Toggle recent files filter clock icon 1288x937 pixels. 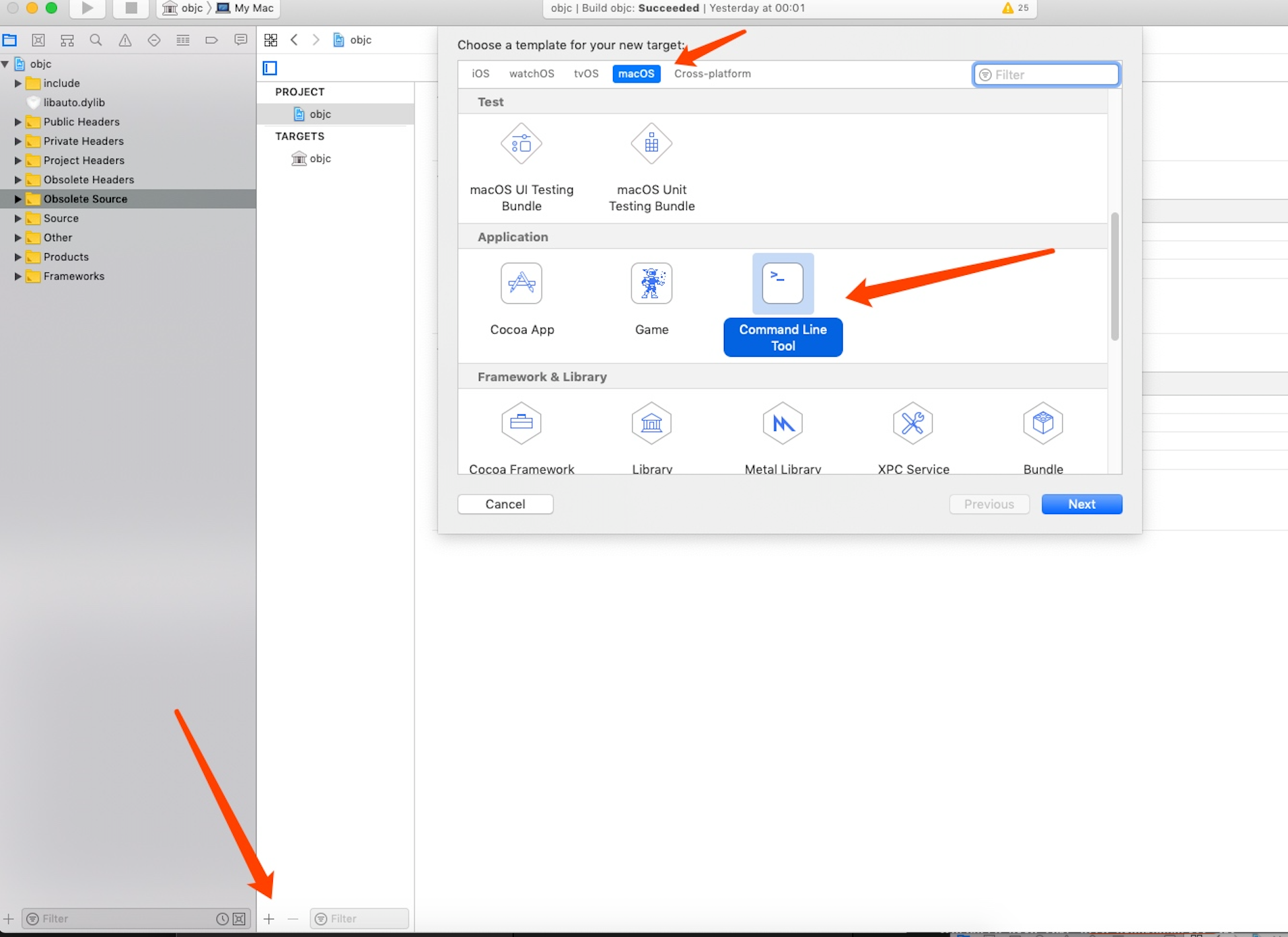pyautogui.click(x=223, y=918)
